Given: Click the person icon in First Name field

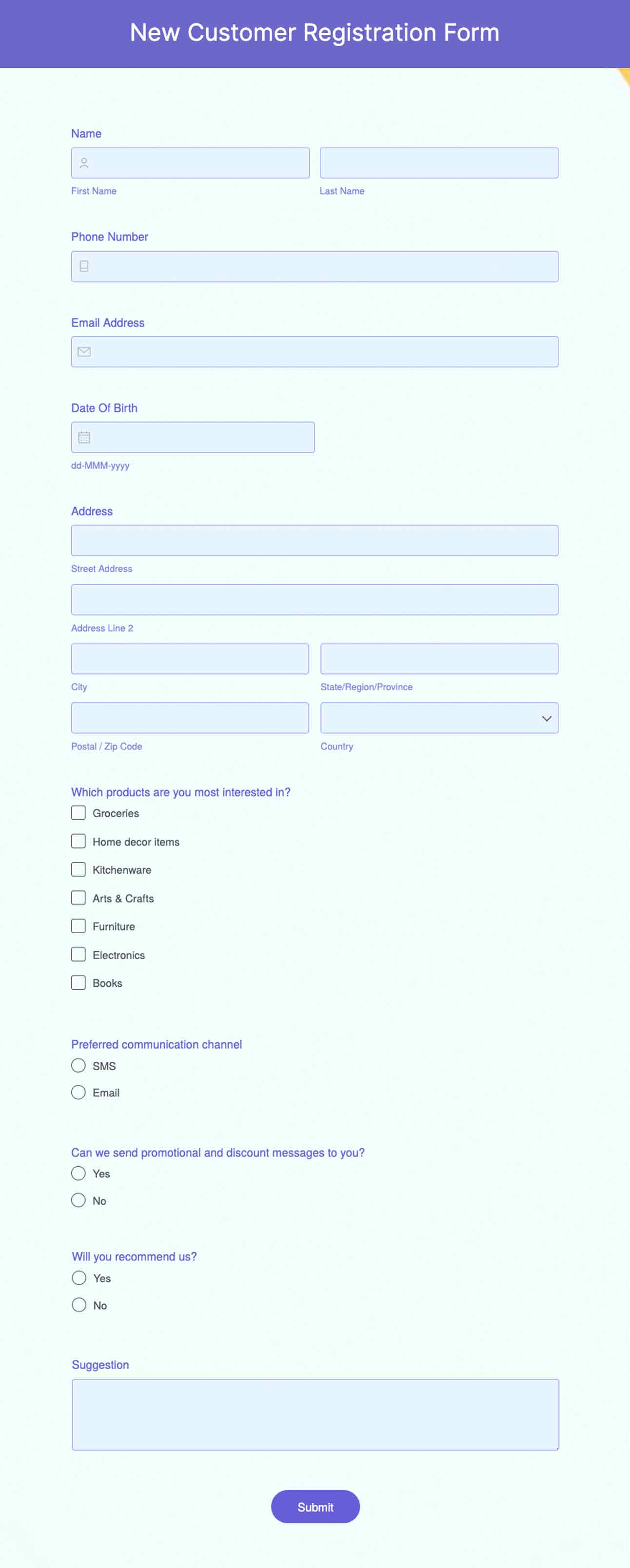Looking at the screenshot, I should [x=84, y=163].
